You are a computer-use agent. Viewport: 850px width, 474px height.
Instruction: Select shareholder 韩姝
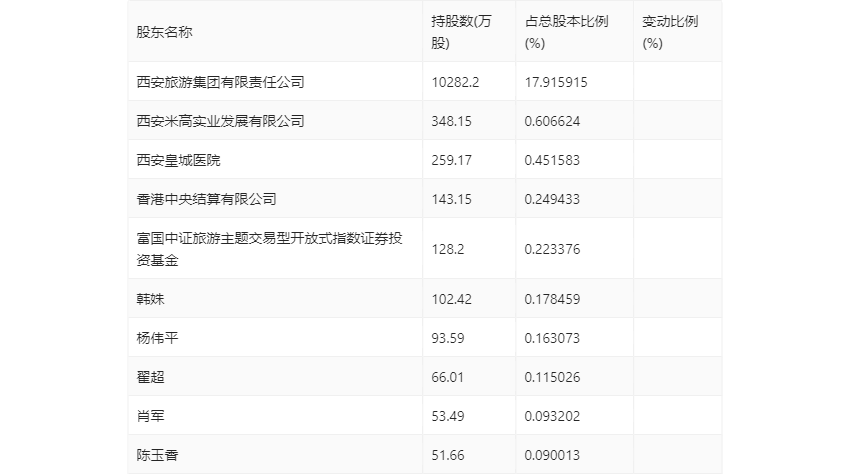[150, 299]
